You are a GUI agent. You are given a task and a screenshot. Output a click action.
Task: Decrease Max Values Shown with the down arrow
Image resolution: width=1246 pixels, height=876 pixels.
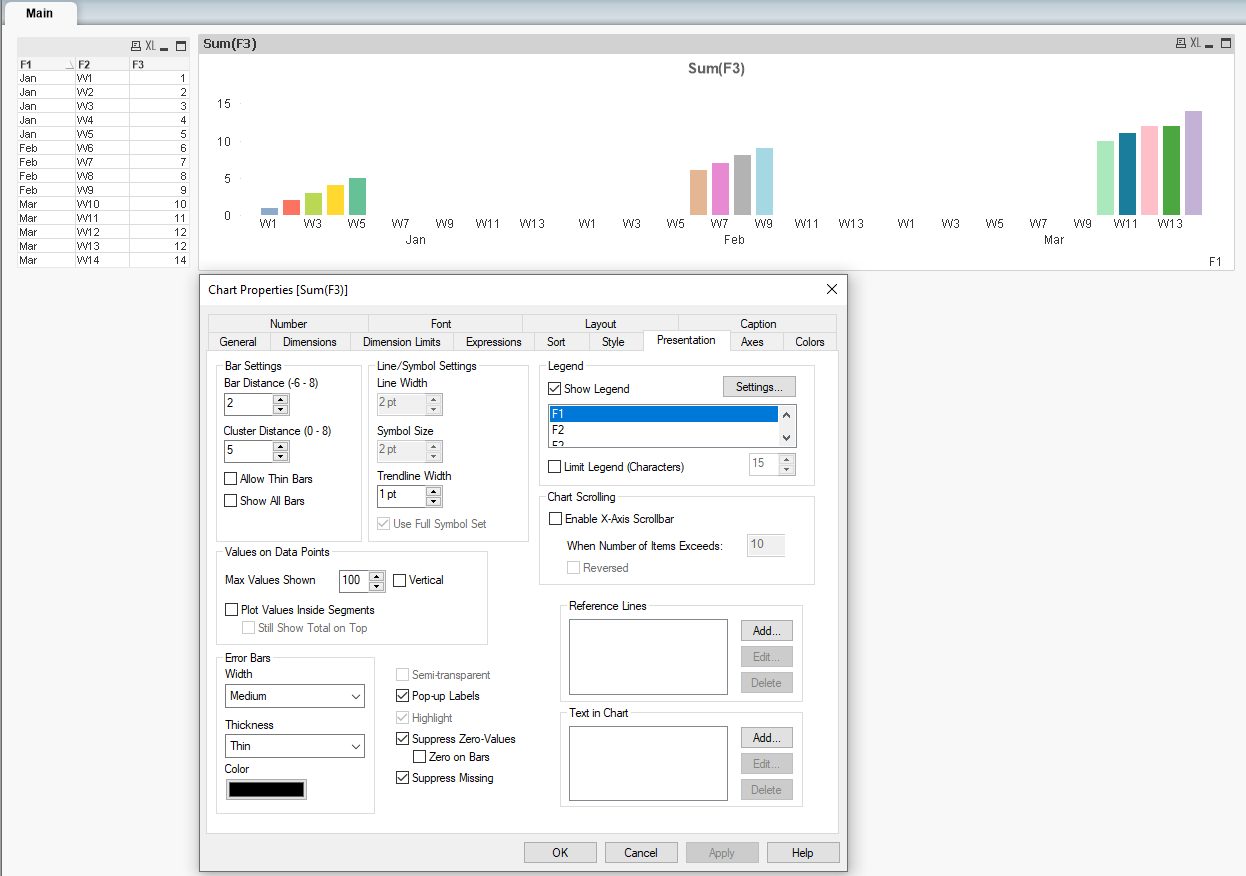coord(377,585)
